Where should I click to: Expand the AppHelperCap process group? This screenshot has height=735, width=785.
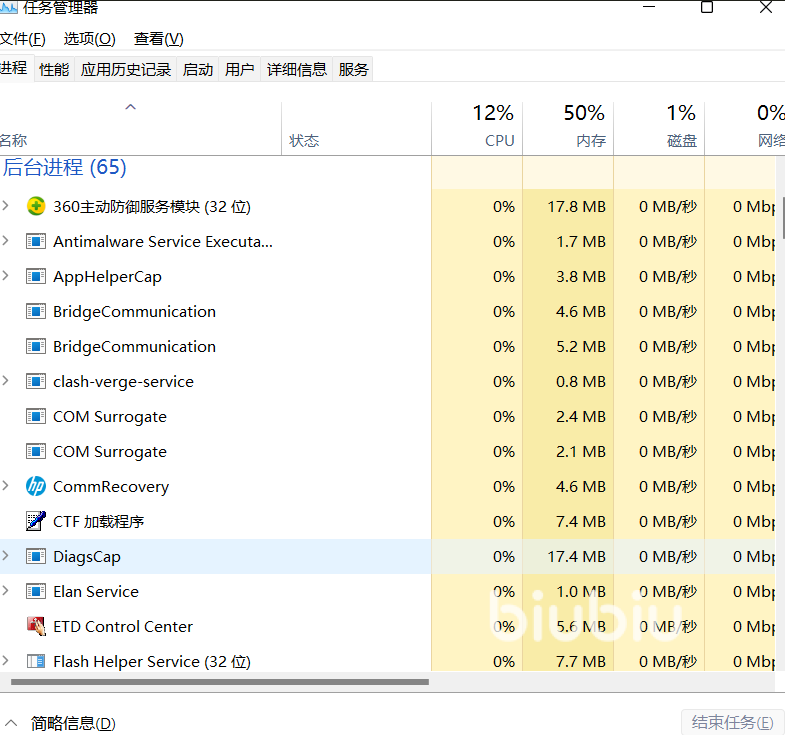[x=6, y=277]
